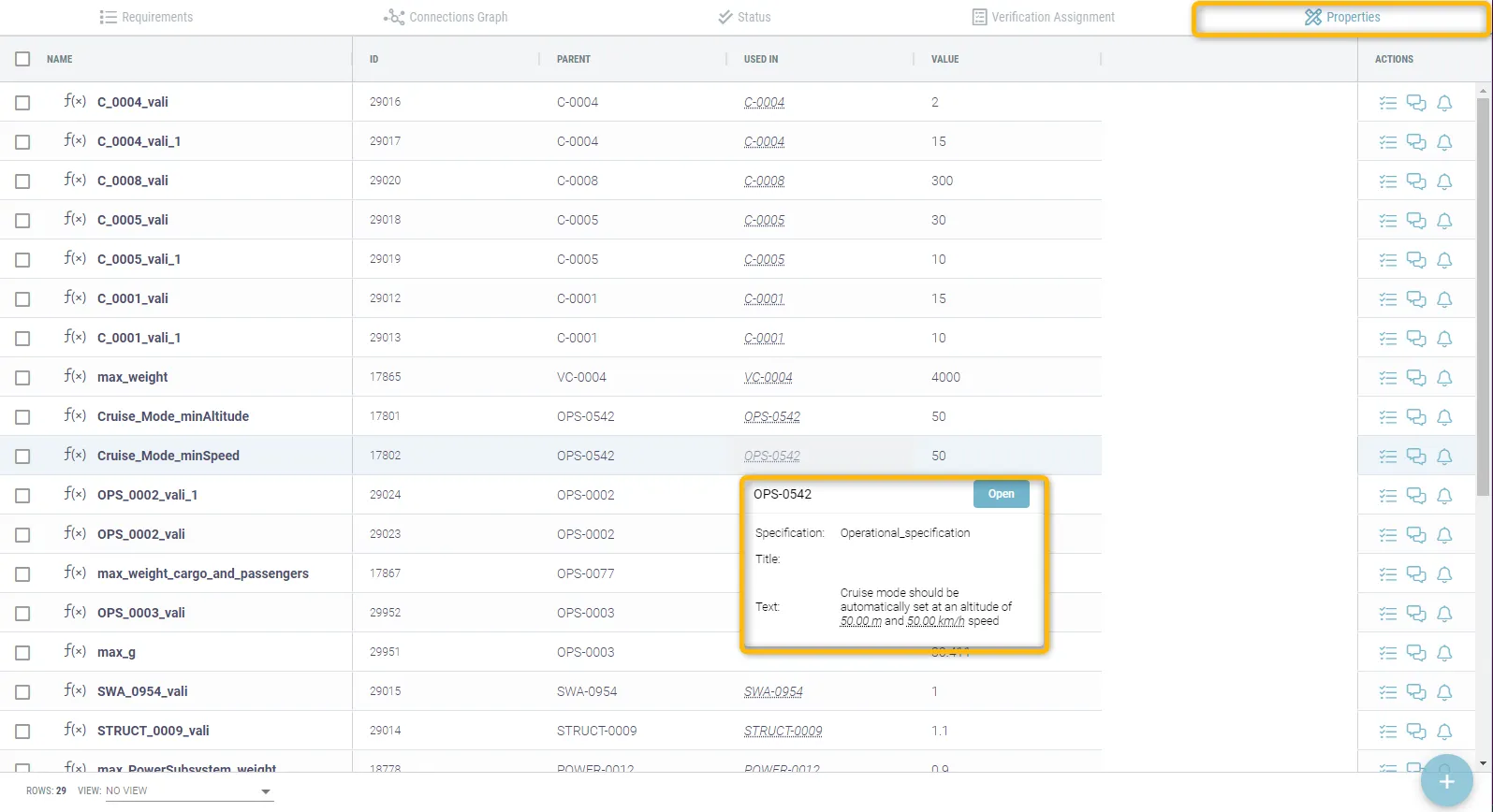The height and width of the screenshot is (812, 1493).
Task: Click comments icon for Cruise_Mode_minAltitude row
Action: pos(1416,417)
